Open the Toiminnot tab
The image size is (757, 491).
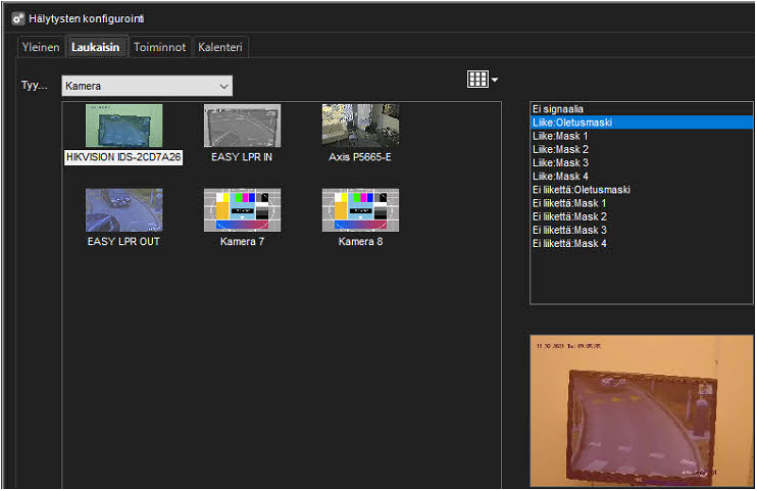[x=160, y=47]
